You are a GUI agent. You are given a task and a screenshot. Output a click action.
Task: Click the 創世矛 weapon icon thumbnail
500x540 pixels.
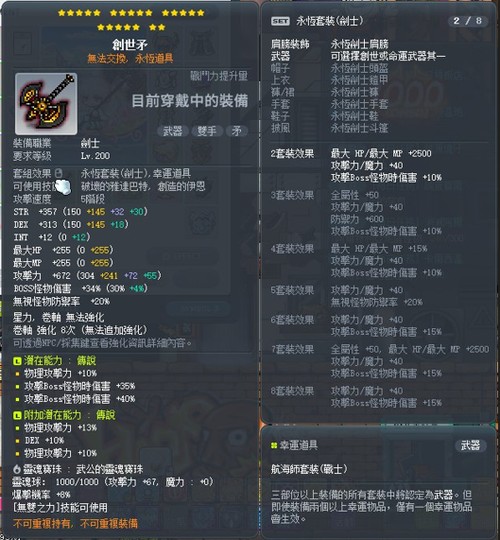pyautogui.click(x=46, y=104)
